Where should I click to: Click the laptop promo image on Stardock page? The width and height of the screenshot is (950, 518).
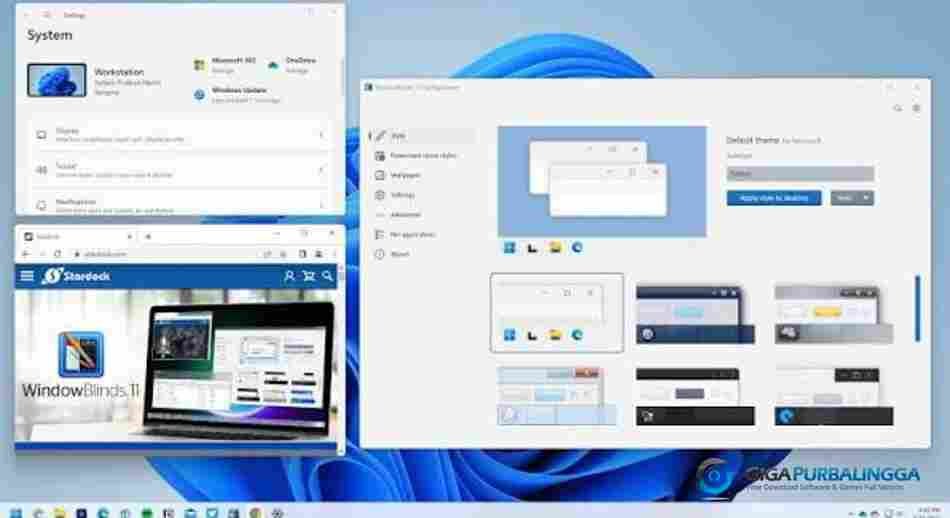point(239,370)
